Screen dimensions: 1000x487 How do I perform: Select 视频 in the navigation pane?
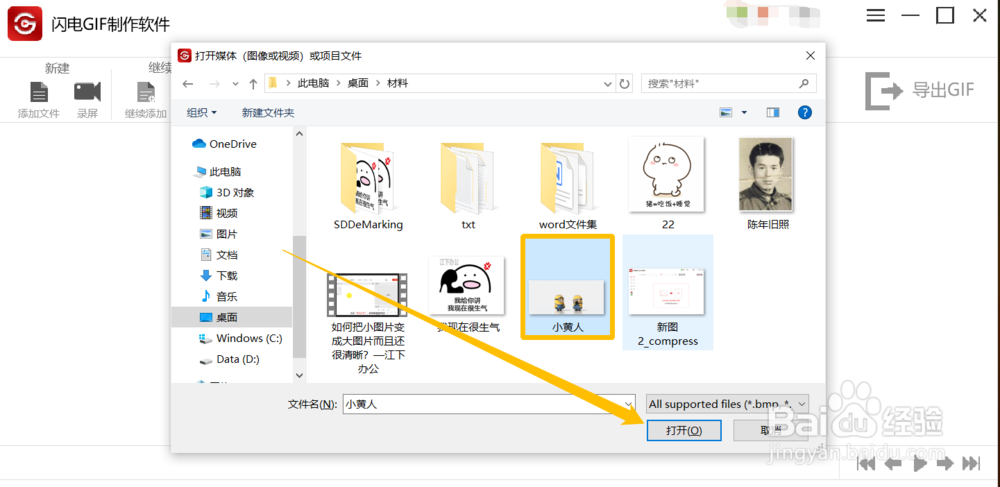[x=218, y=213]
